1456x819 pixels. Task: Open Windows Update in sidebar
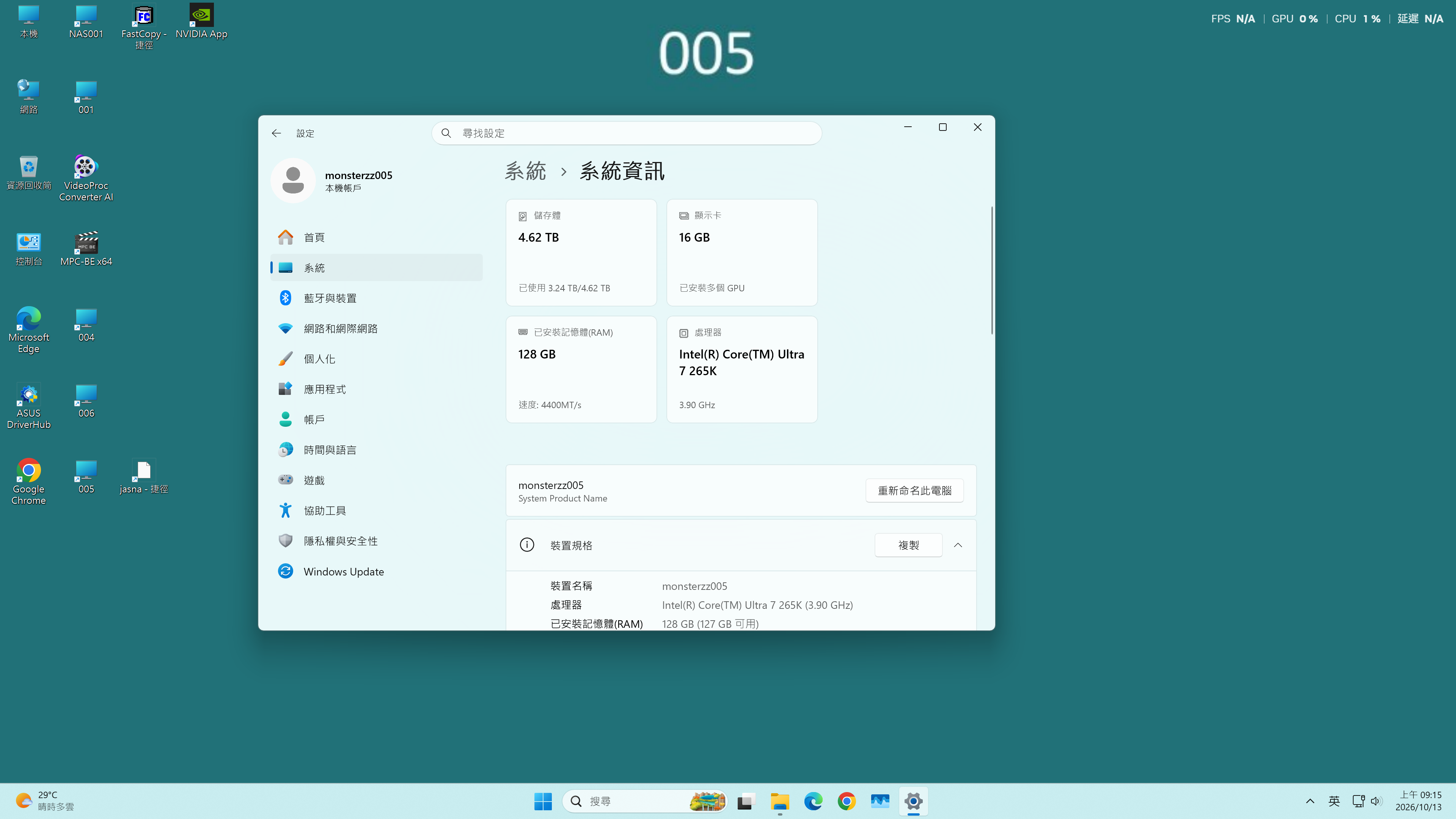click(377, 571)
